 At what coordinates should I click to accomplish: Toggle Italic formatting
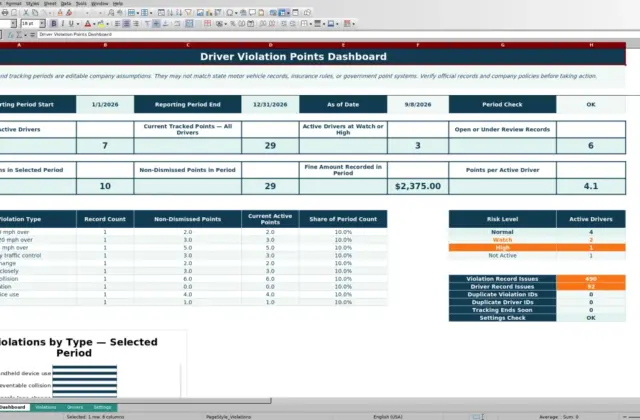point(62,24)
